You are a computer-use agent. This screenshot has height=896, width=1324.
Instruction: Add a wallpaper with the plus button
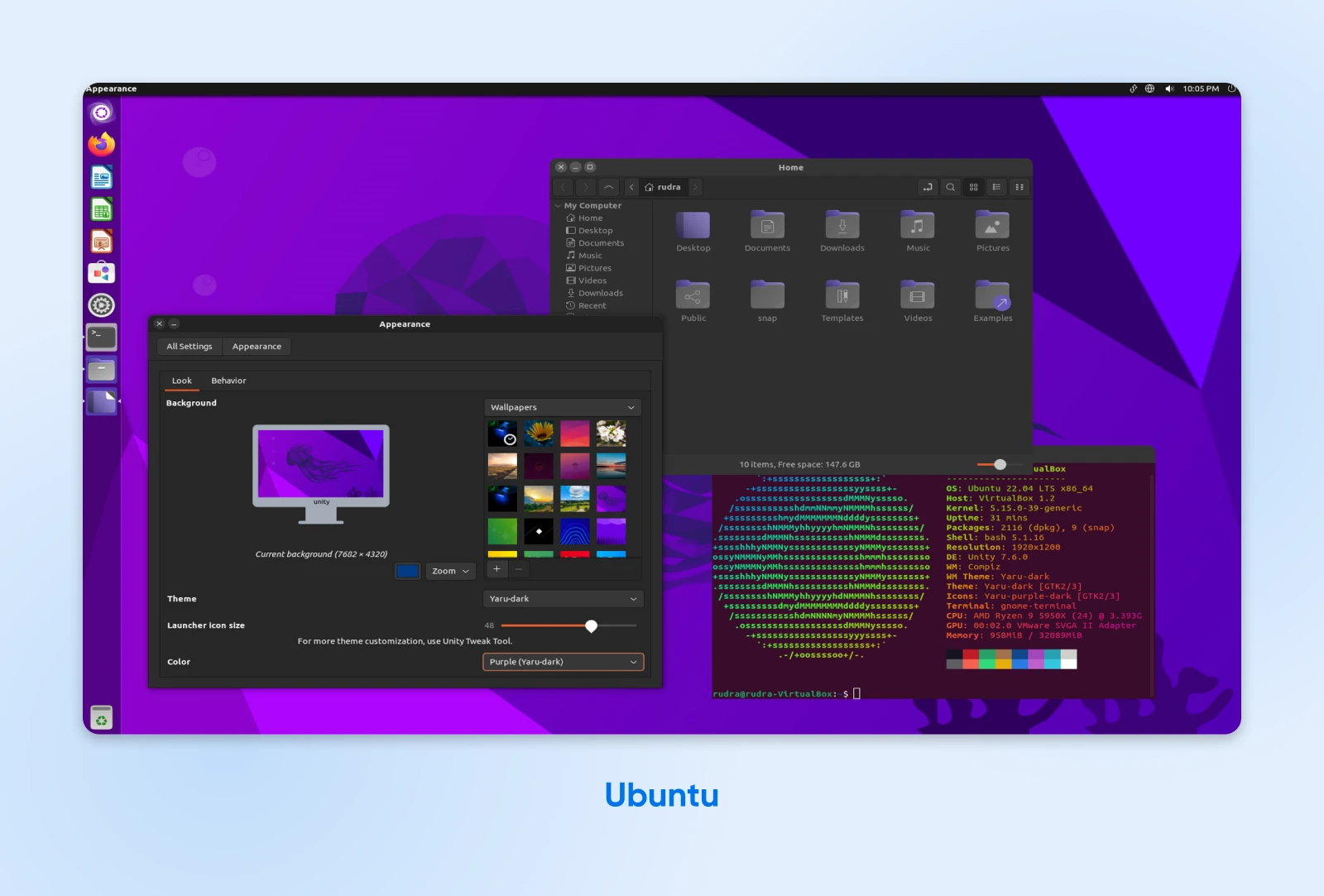(x=496, y=569)
